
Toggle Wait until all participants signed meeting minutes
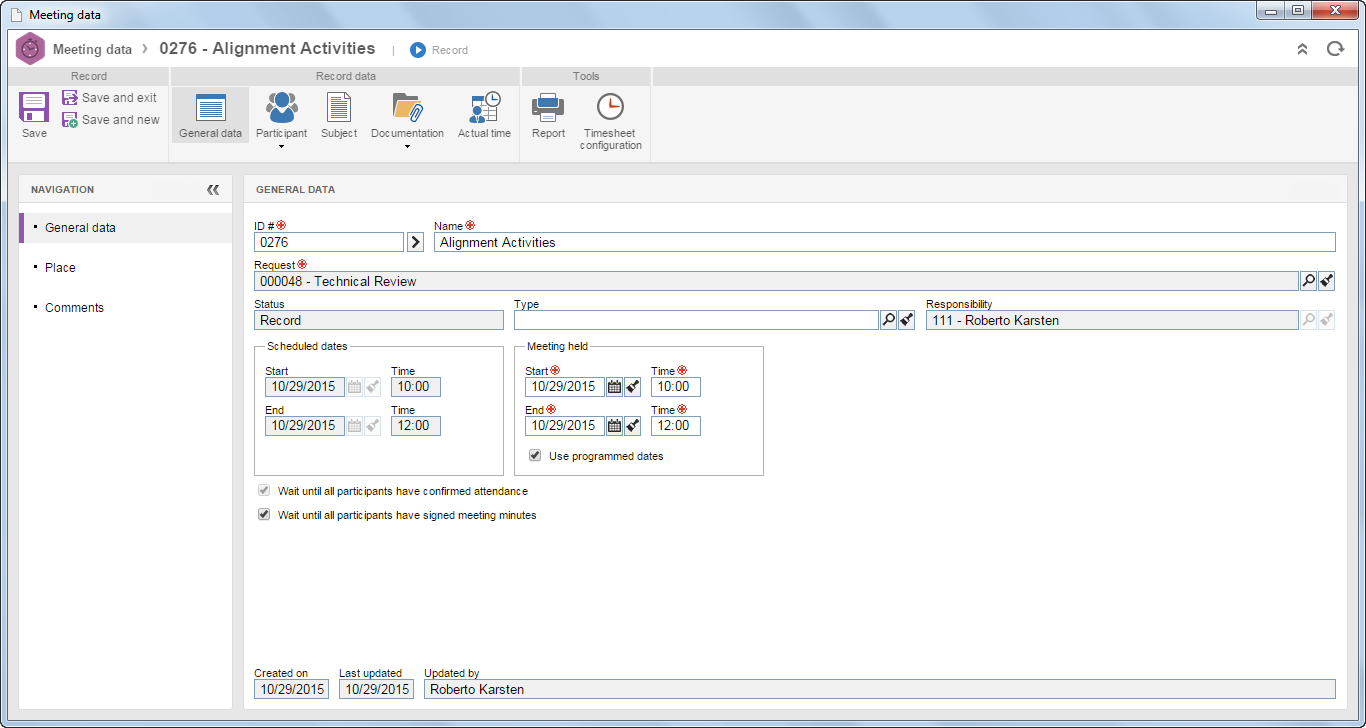click(264, 515)
